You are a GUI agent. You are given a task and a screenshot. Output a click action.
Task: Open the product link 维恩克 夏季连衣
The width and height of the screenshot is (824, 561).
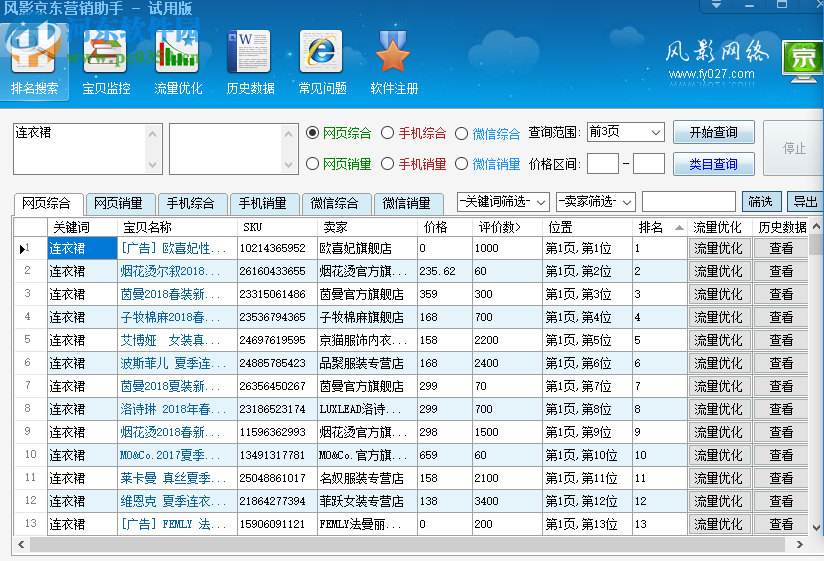click(x=173, y=502)
